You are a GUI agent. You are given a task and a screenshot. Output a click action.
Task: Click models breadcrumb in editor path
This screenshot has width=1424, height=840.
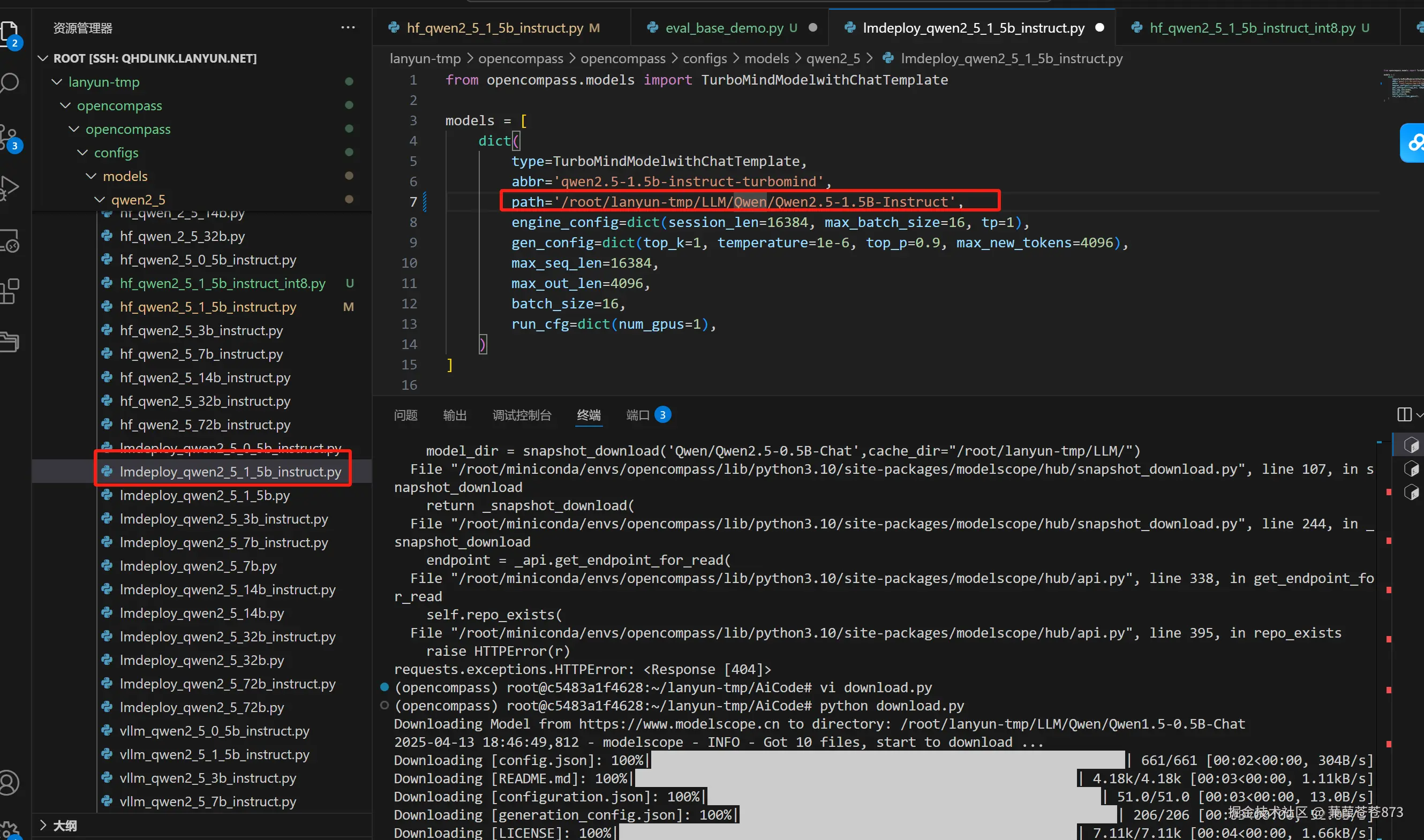coord(766,58)
